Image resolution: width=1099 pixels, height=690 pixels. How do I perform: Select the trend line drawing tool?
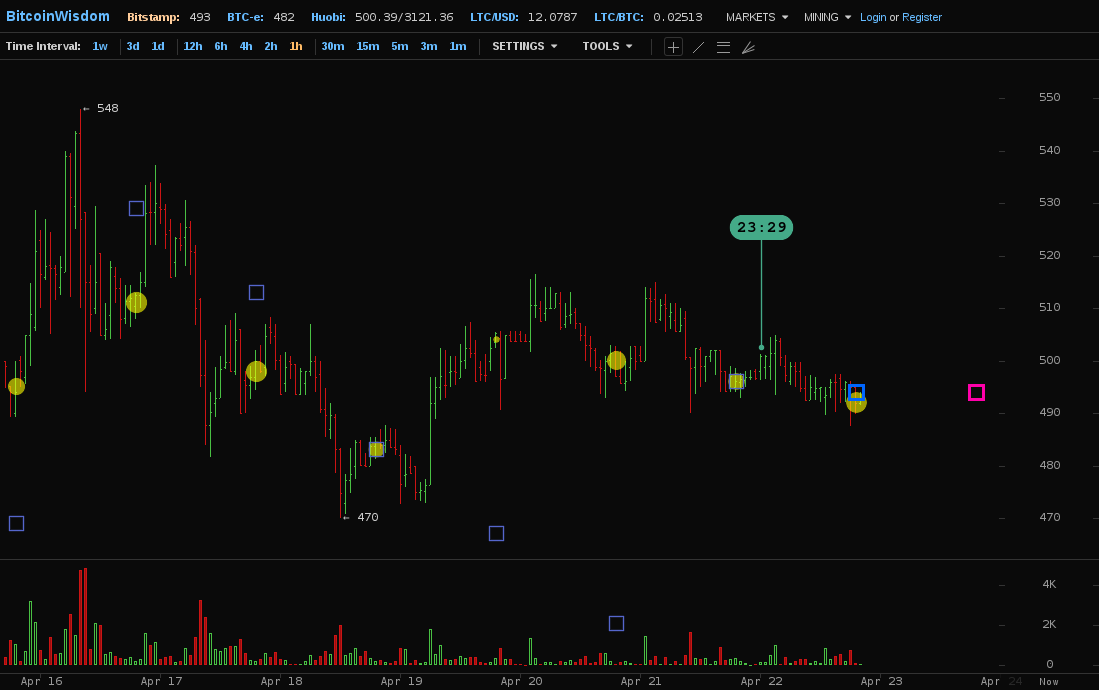(698, 47)
